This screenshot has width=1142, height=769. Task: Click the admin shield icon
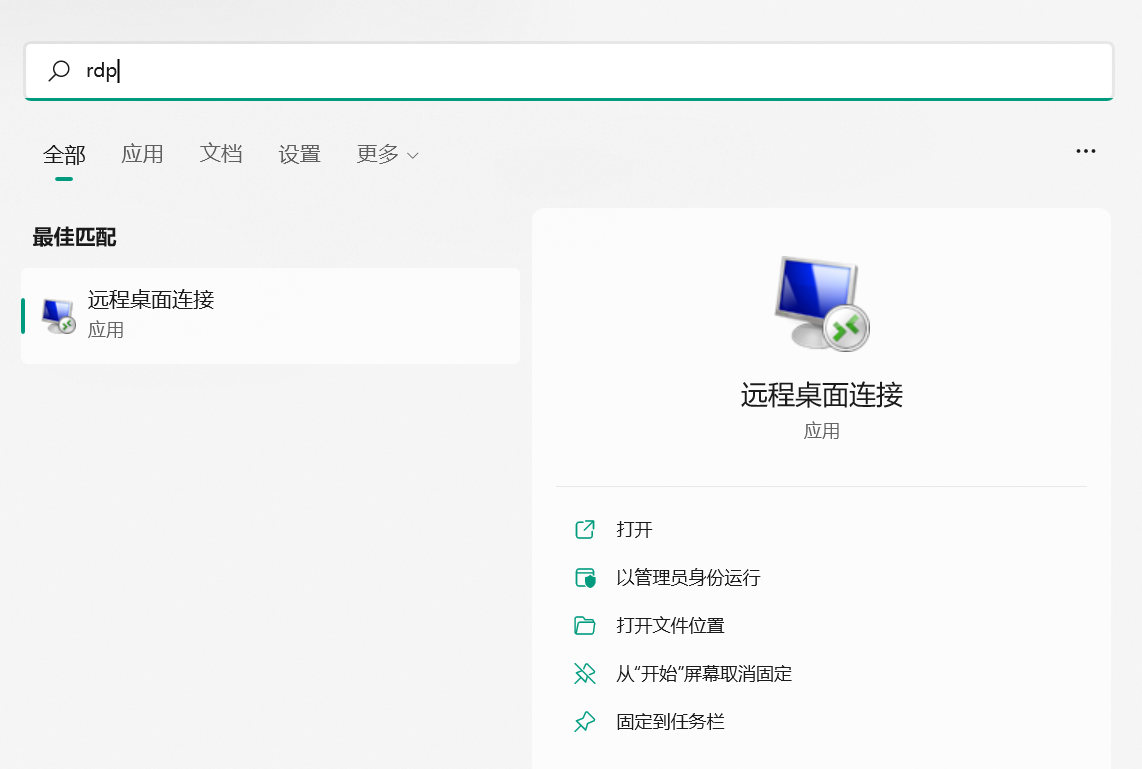point(585,577)
